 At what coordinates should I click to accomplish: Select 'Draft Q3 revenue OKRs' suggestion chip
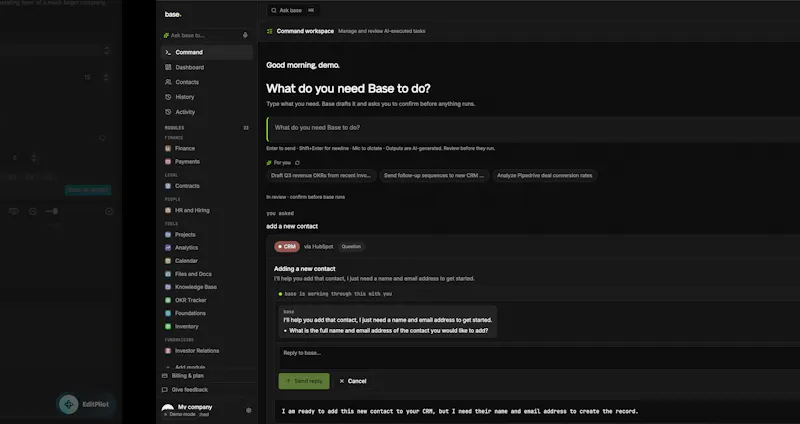(321, 176)
